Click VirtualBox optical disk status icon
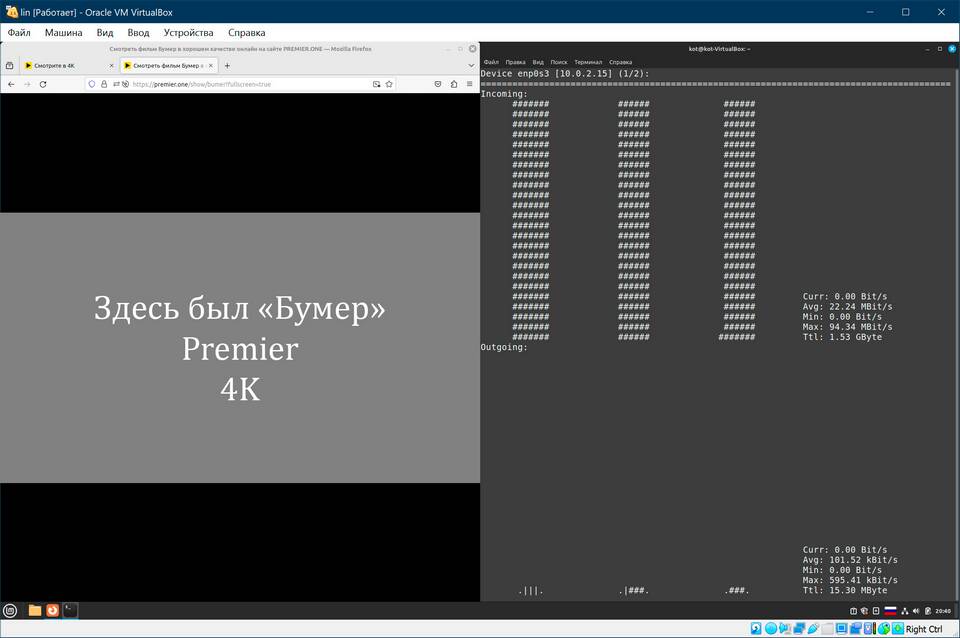Viewport: 960px width, 638px height. coord(771,629)
